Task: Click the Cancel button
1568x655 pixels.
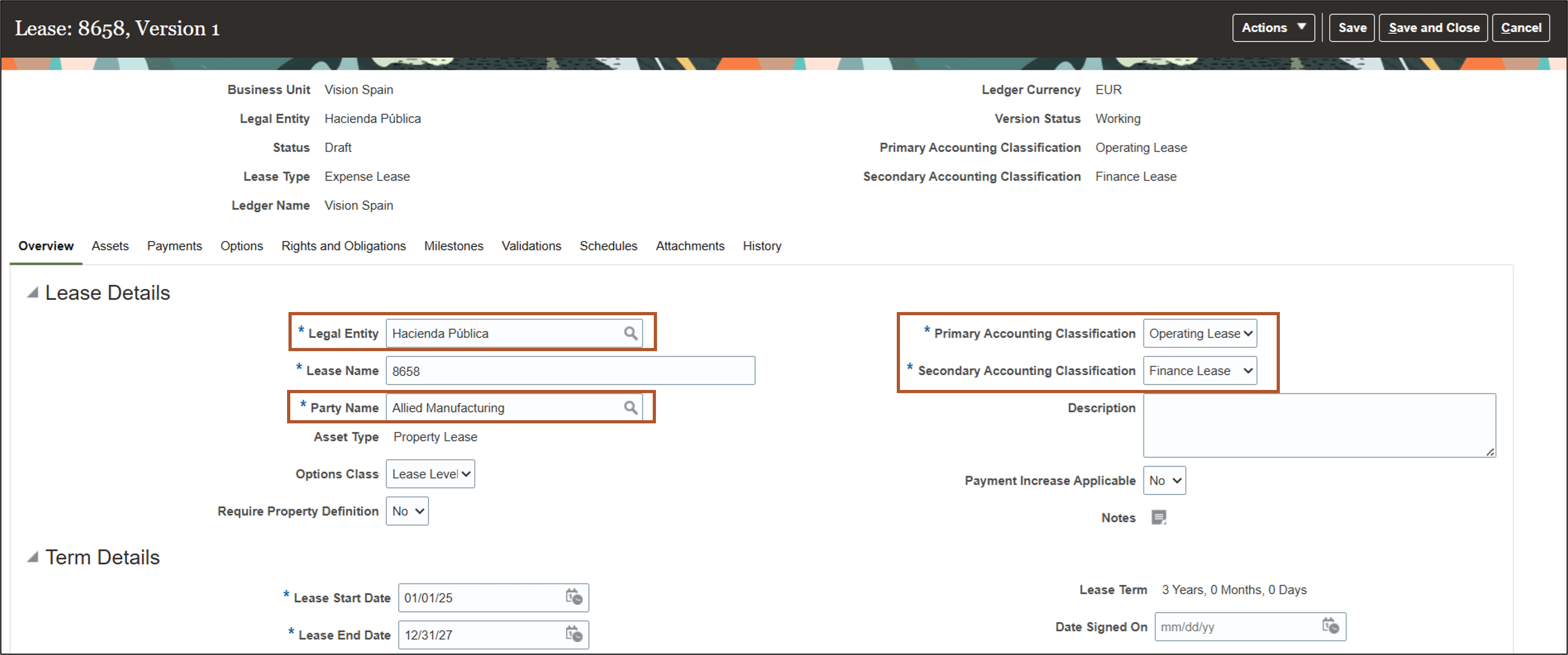Action: pyautogui.click(x=1521, y=27)
